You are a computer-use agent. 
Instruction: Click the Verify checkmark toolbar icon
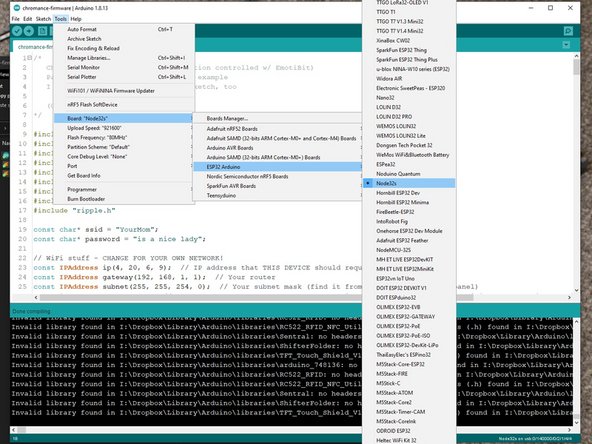(17, 31)
